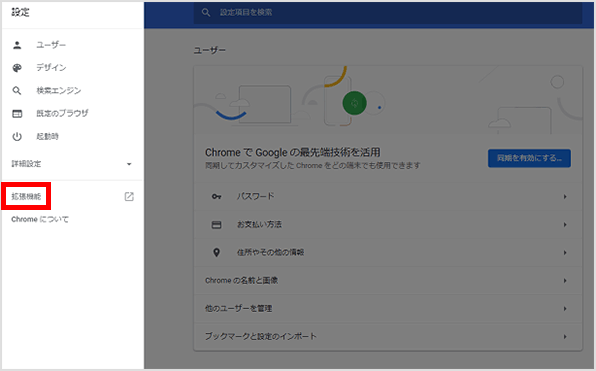Click the location pin icon beside 住所
Screen dimensions: 596x371
(x=216, y=252)
